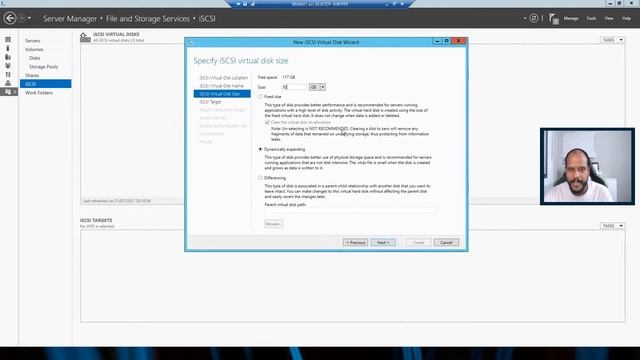Click the Cancel button in wizard

coord(446,242)
